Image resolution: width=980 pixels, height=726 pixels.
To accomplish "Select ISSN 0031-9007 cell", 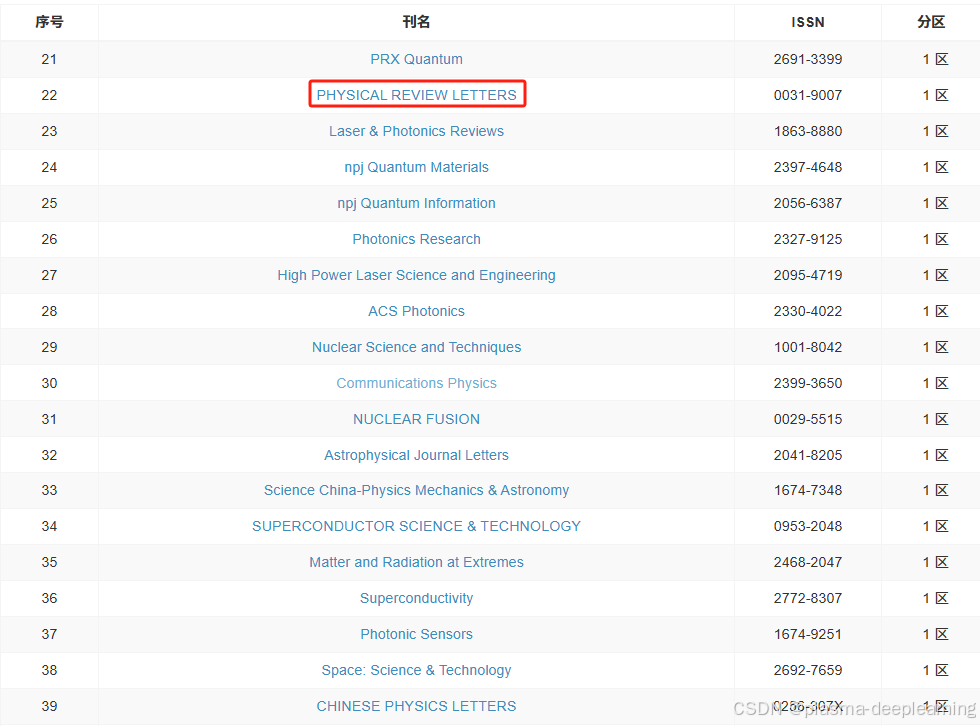I will point(808,95).
